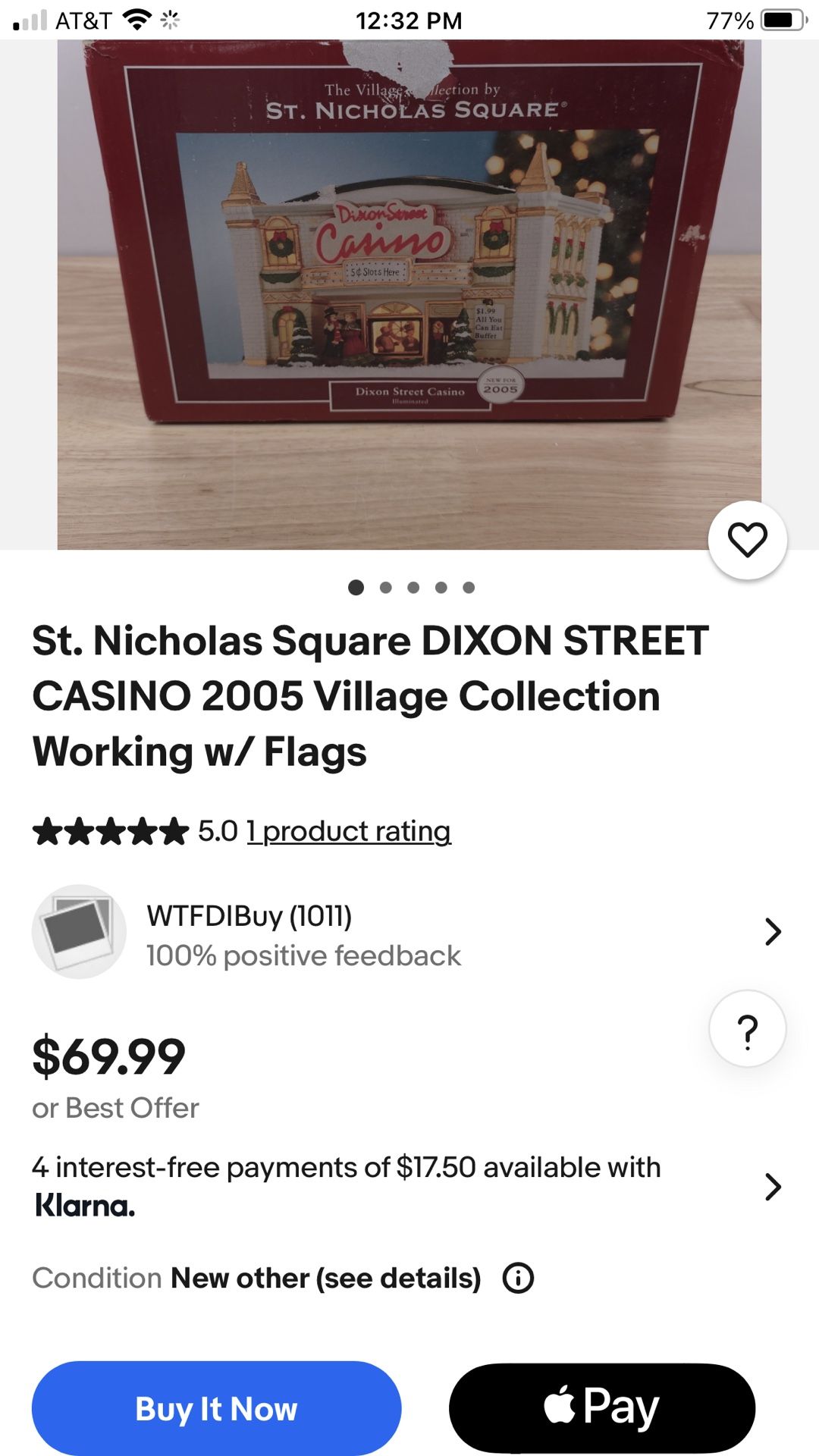Tap the WTFDIBuy (1011) seller name
This screenshot has height=1456, width=819.
249,916
